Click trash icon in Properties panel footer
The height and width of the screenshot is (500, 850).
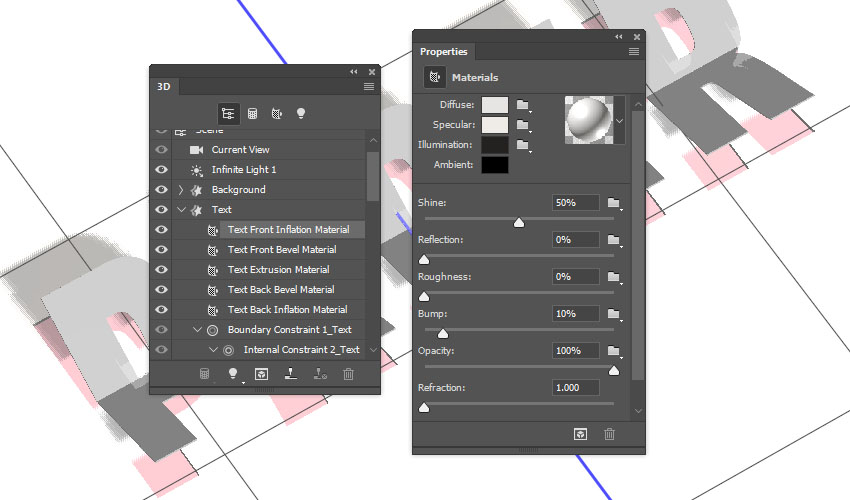coord(609,434)
